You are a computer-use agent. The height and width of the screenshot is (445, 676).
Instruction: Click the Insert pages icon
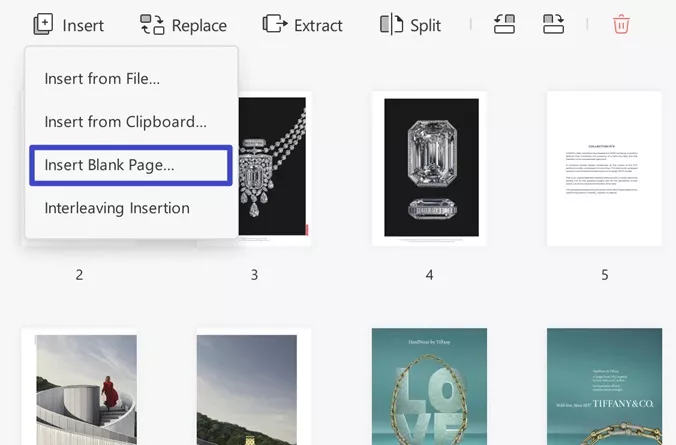pyautogui.click(x=43, y=25)
